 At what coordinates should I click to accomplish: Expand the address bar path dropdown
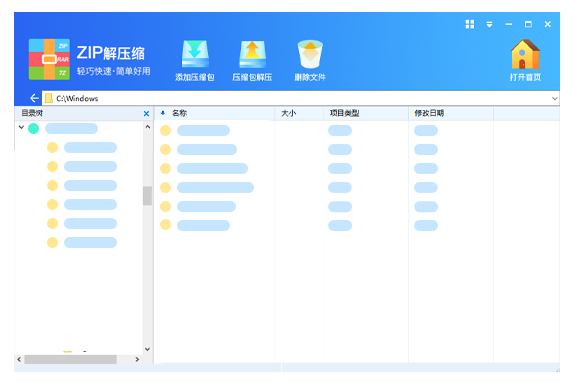point(555,98)
